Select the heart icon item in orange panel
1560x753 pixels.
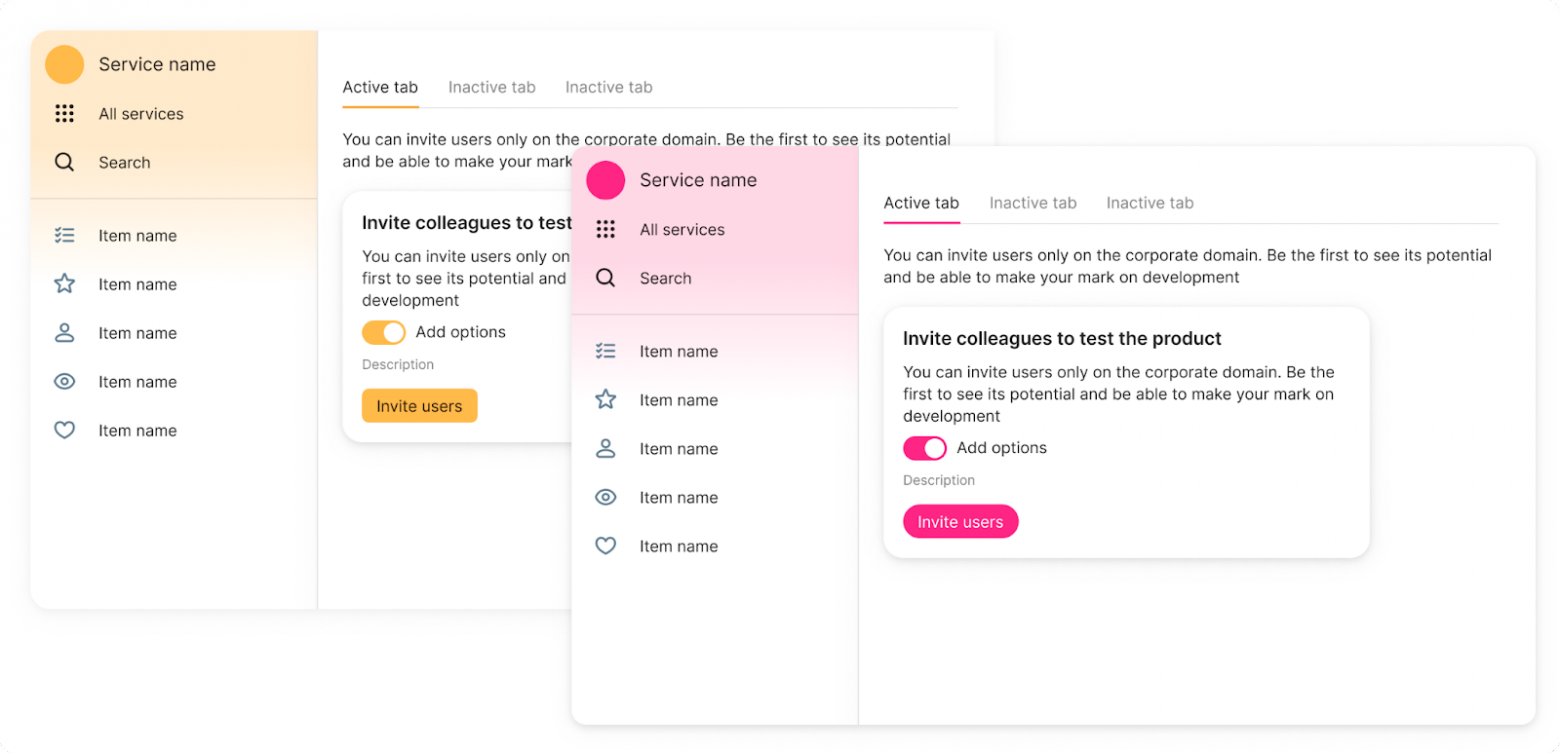[64, 431]
